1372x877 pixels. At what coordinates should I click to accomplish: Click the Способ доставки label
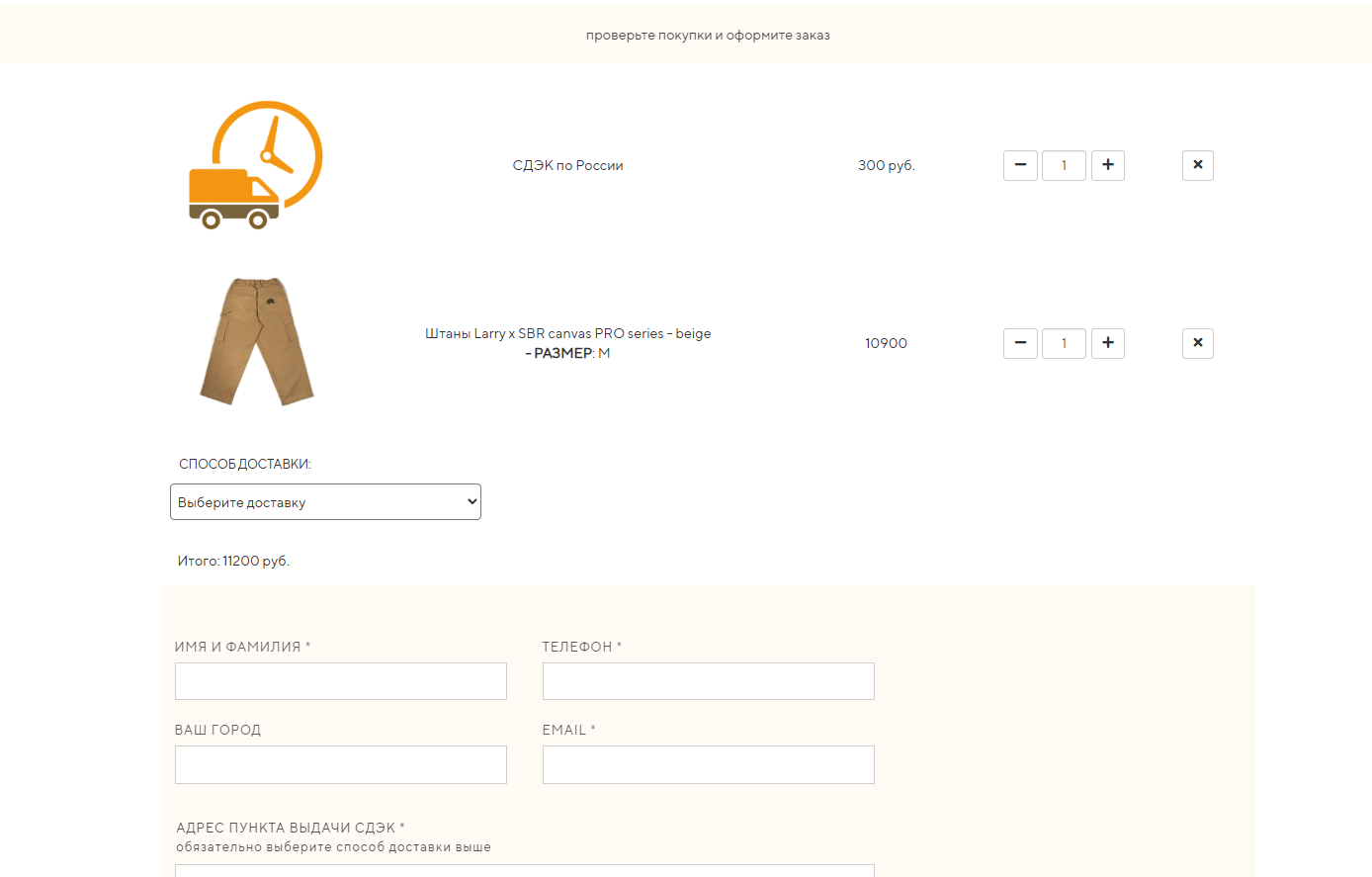(245, 464)
